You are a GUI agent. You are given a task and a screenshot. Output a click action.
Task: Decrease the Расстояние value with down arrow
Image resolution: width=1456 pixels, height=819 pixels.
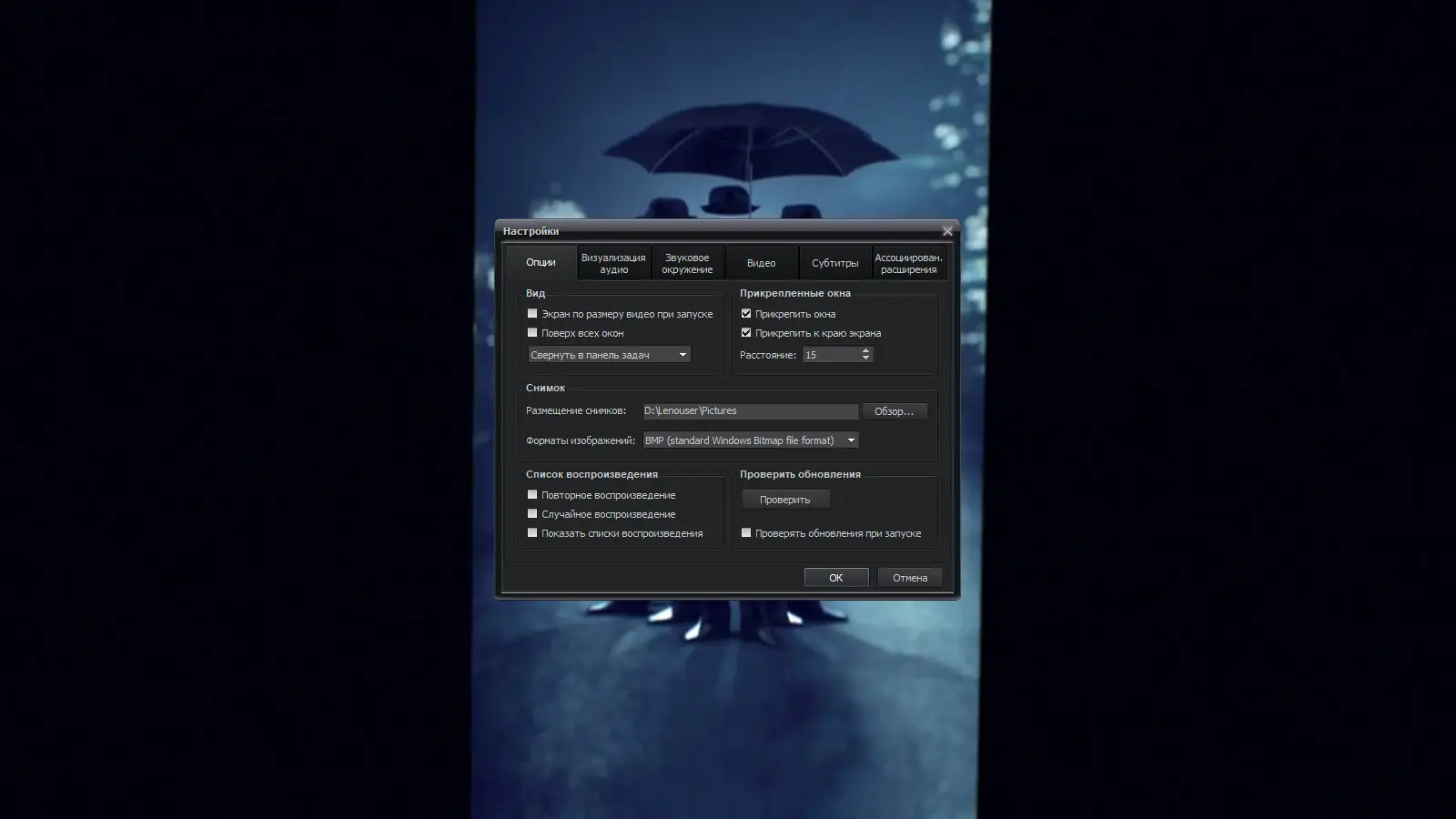click(865, 359)
